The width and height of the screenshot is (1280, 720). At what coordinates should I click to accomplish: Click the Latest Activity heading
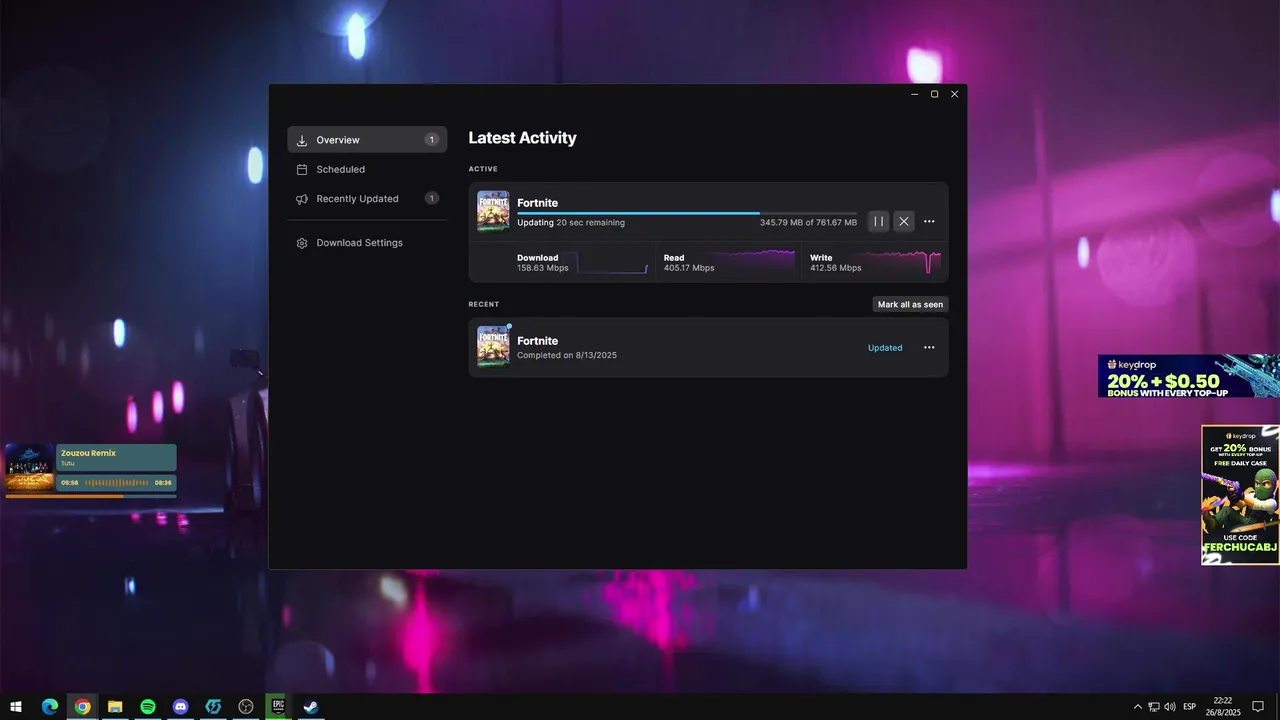(x=522, y=138)
